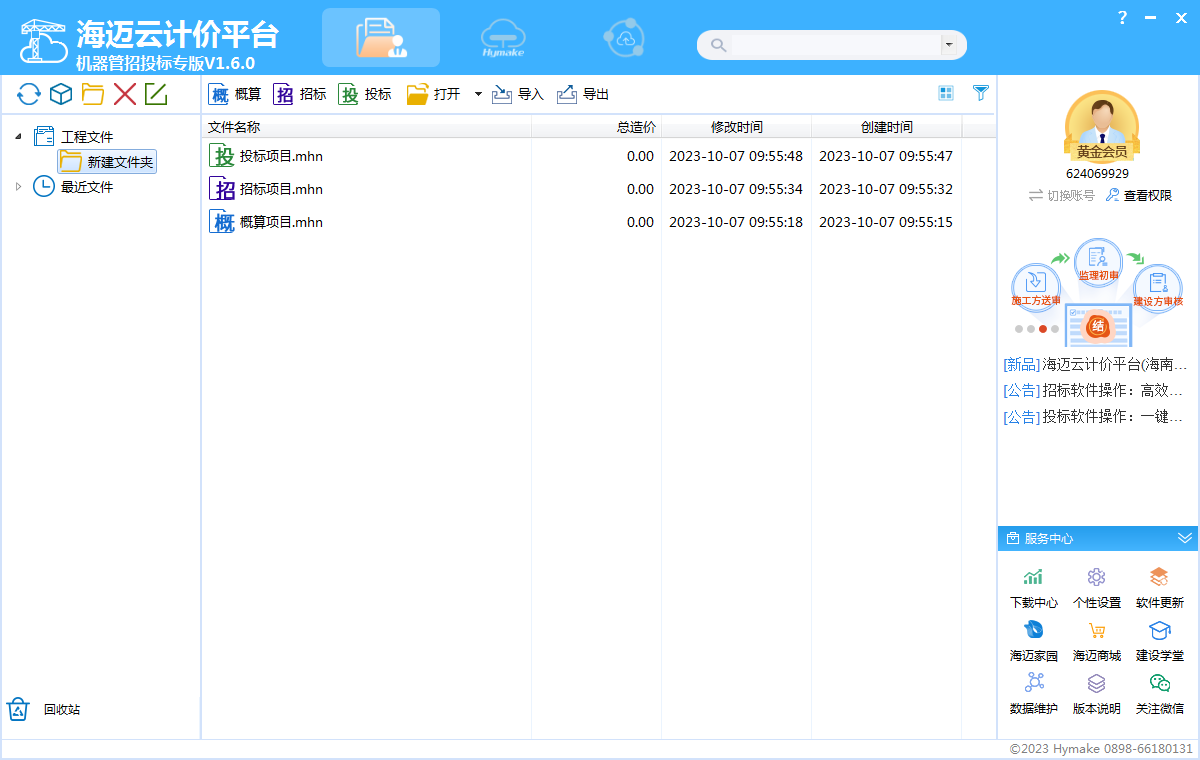
Task: Click the rename pencil icon in left toolbar
Action: 156,95
